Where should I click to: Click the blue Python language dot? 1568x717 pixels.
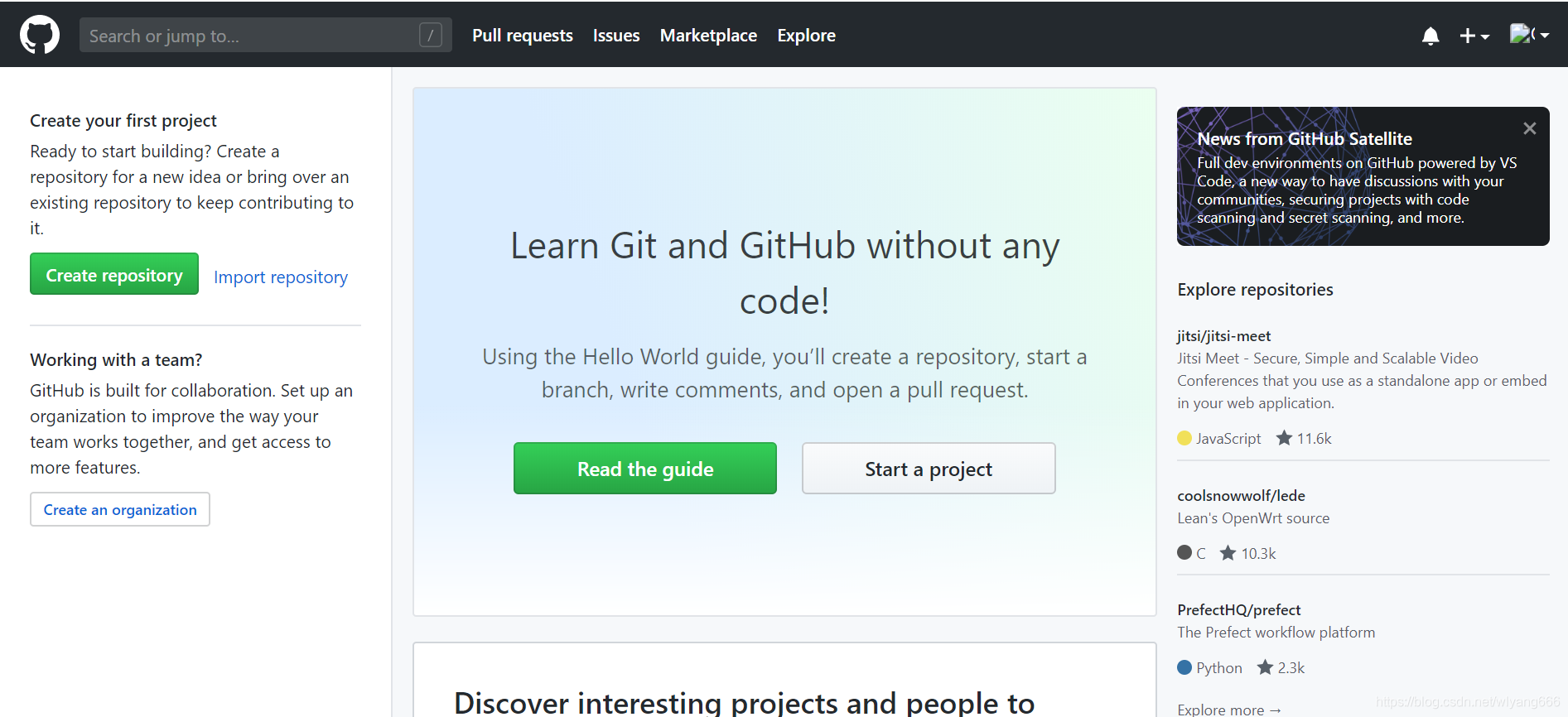click(1184, 667)
